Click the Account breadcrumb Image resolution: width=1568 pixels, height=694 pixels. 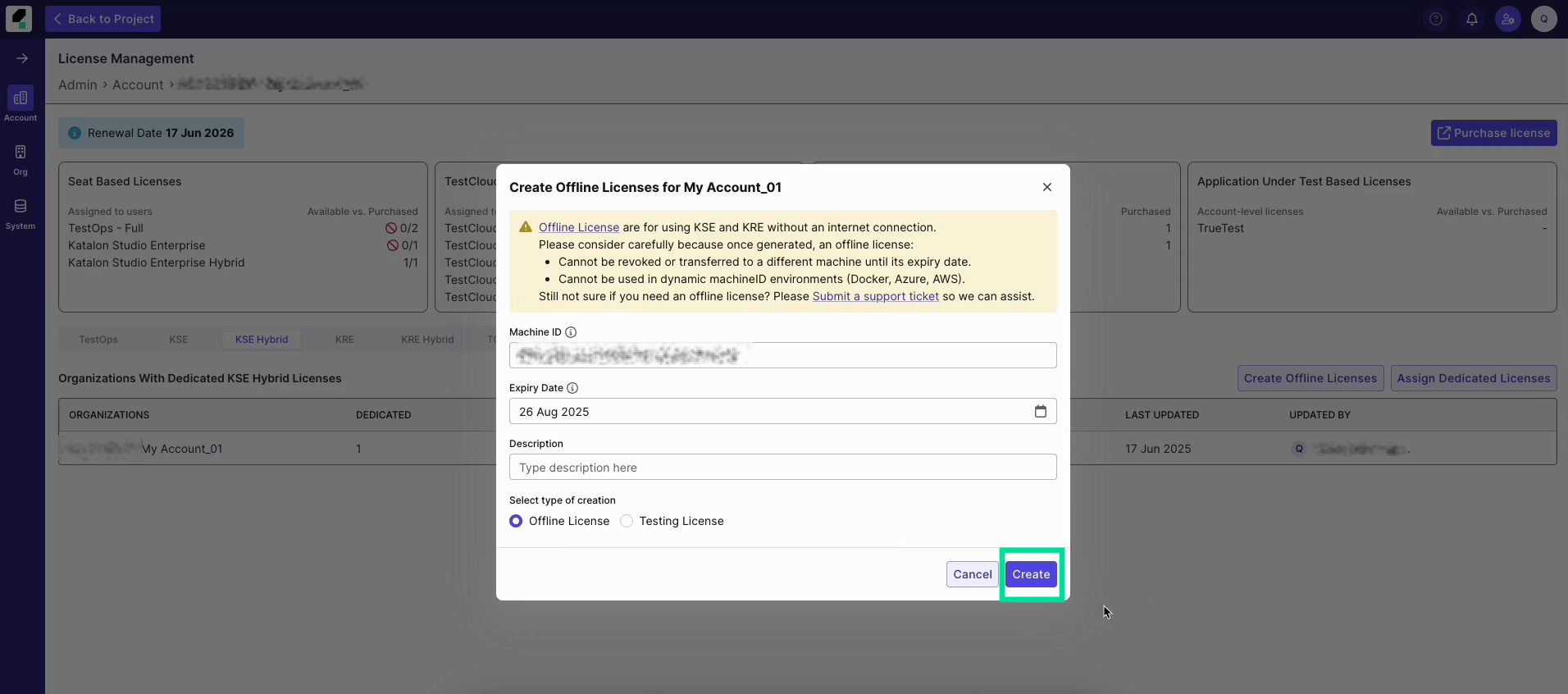(x=138, y=84)
